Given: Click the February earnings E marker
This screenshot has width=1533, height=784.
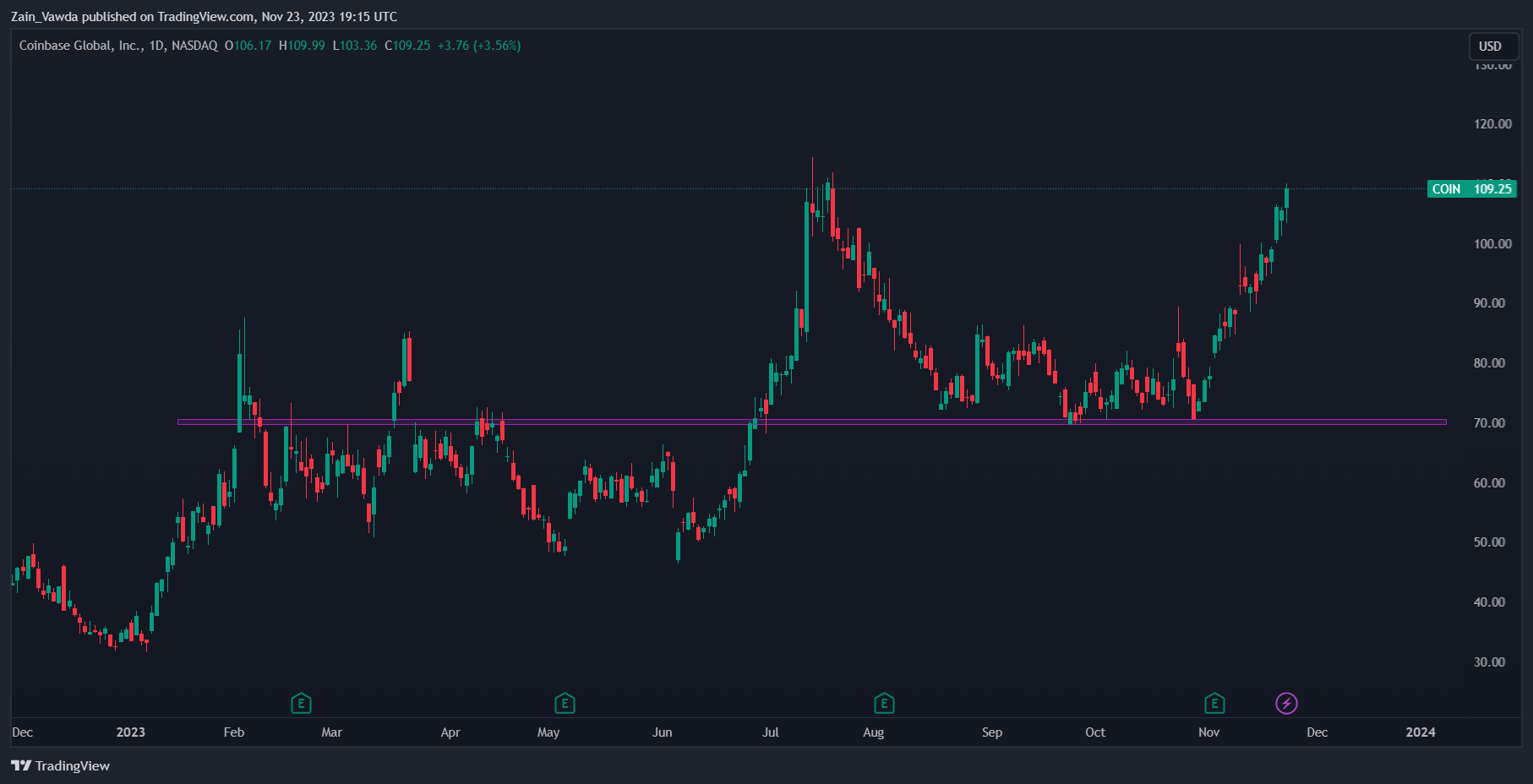Looking at the screenshot, I should point(301,703).
